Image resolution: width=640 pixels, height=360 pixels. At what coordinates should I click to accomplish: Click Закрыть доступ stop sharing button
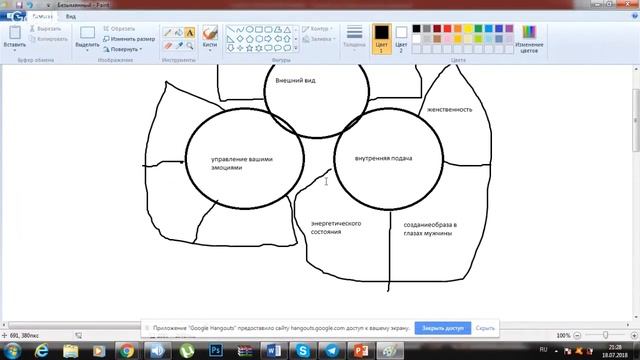tap(443, 328)
